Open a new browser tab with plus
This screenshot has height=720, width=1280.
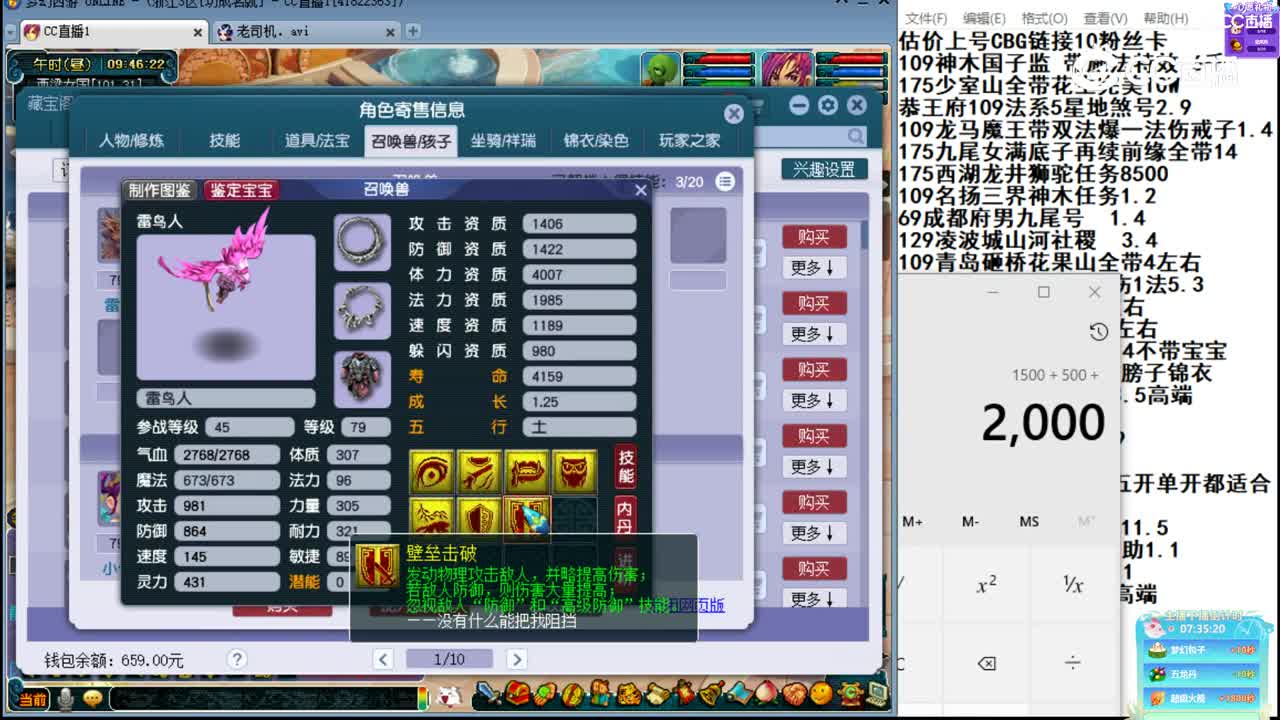point(413,31)
